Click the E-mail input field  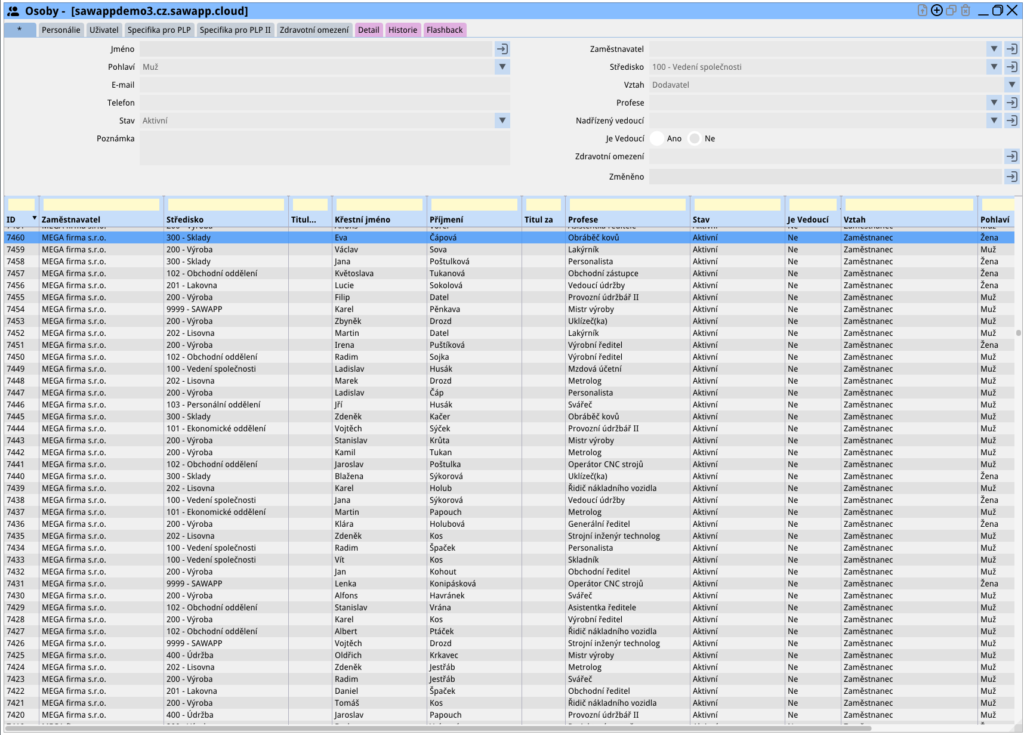[x=324, y=85]
